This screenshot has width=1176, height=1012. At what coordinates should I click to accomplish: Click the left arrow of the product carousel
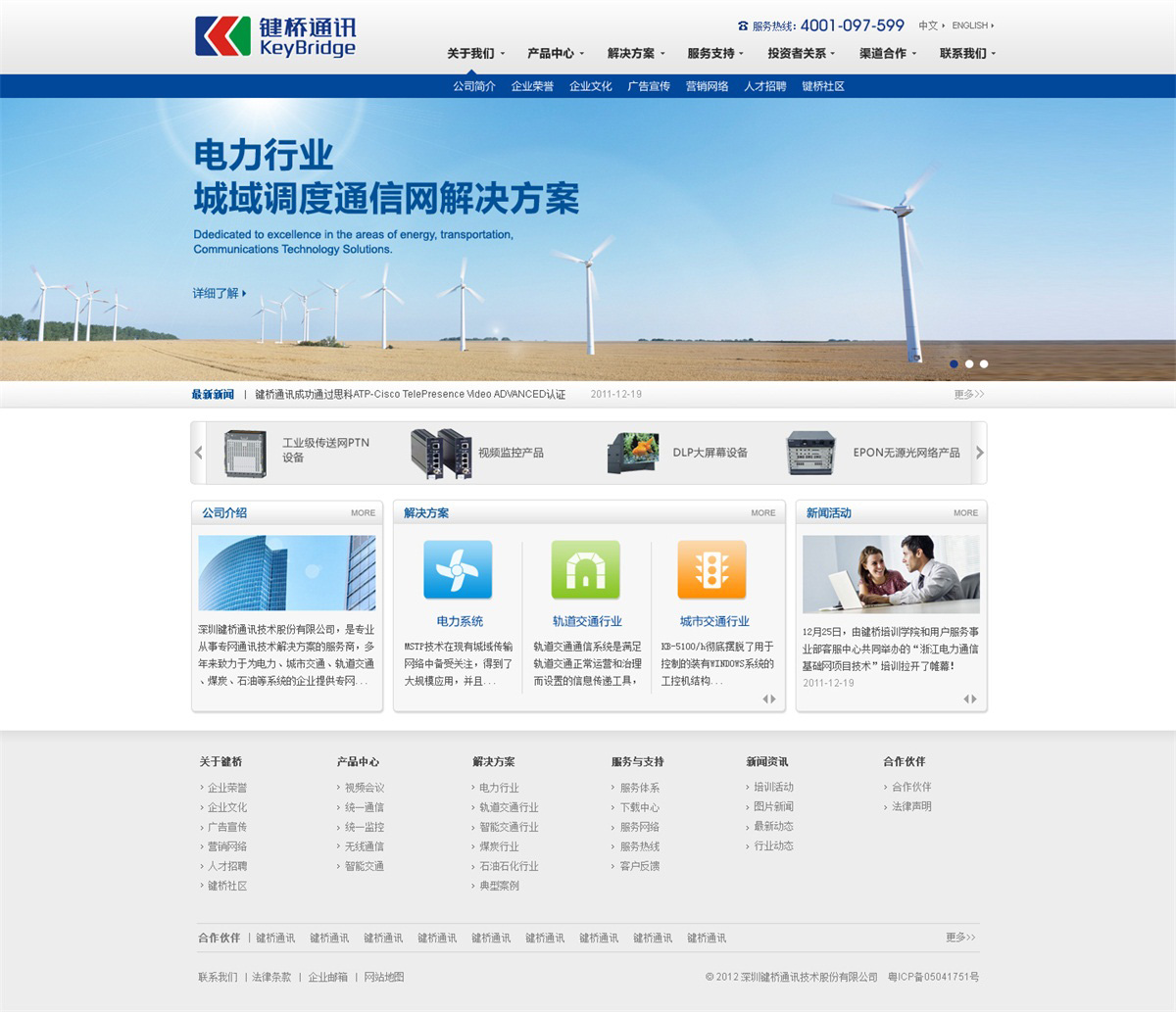click(x=196, y=452)
